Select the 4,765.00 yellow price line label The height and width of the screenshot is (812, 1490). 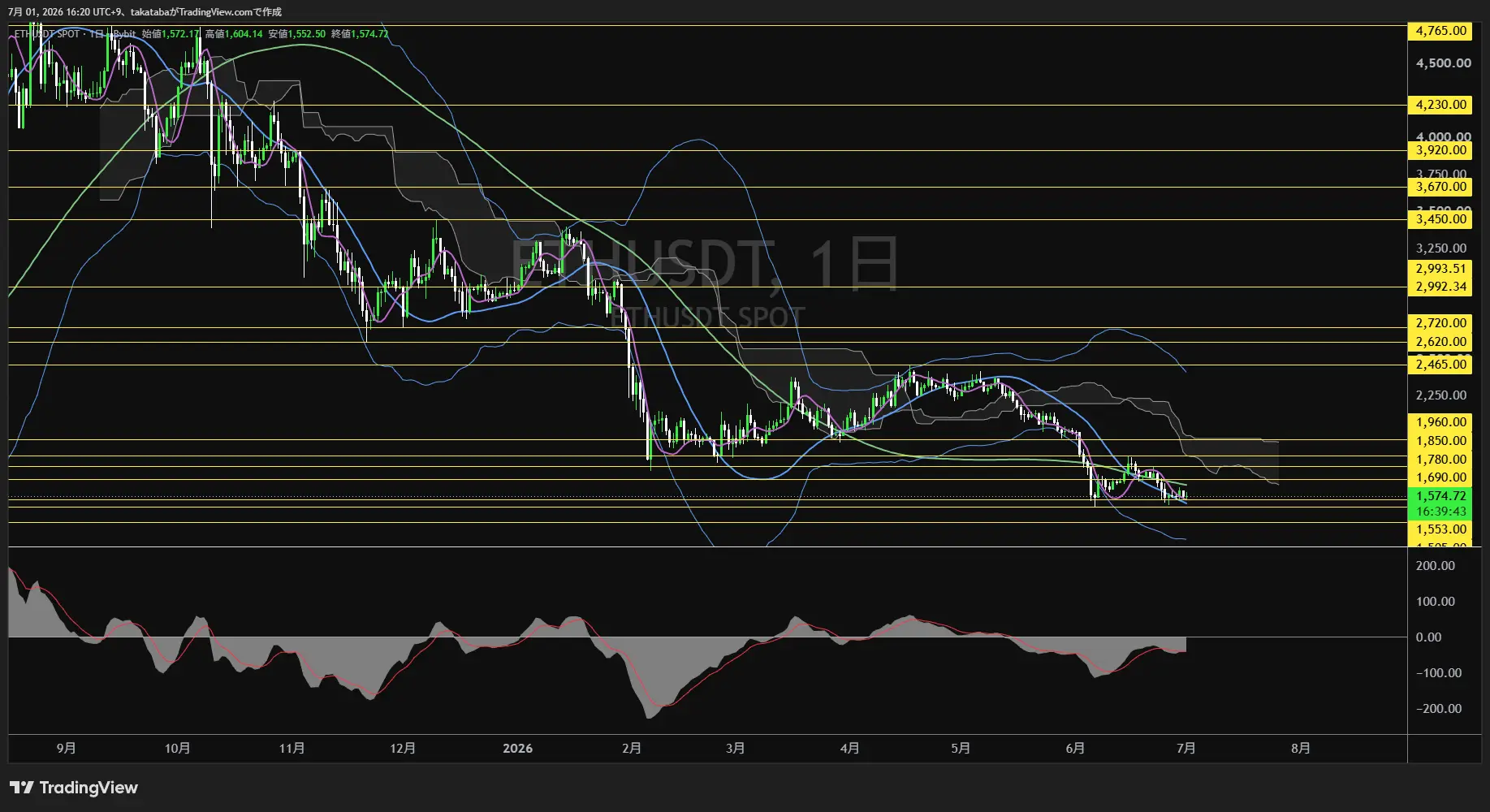pyautogui.click(x=1440, y=31)
